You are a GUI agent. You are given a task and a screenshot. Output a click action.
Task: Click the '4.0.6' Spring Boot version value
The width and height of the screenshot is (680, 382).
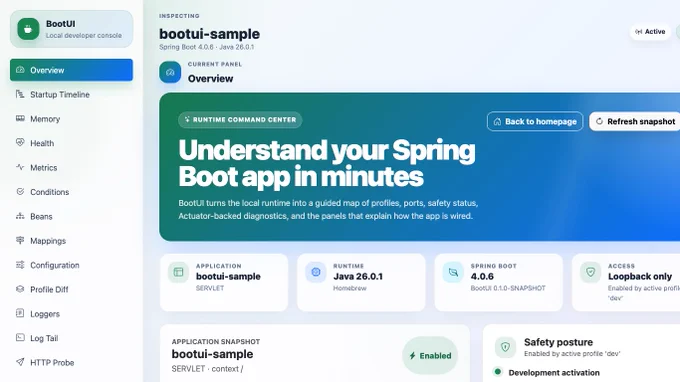[x=482, y=276]
